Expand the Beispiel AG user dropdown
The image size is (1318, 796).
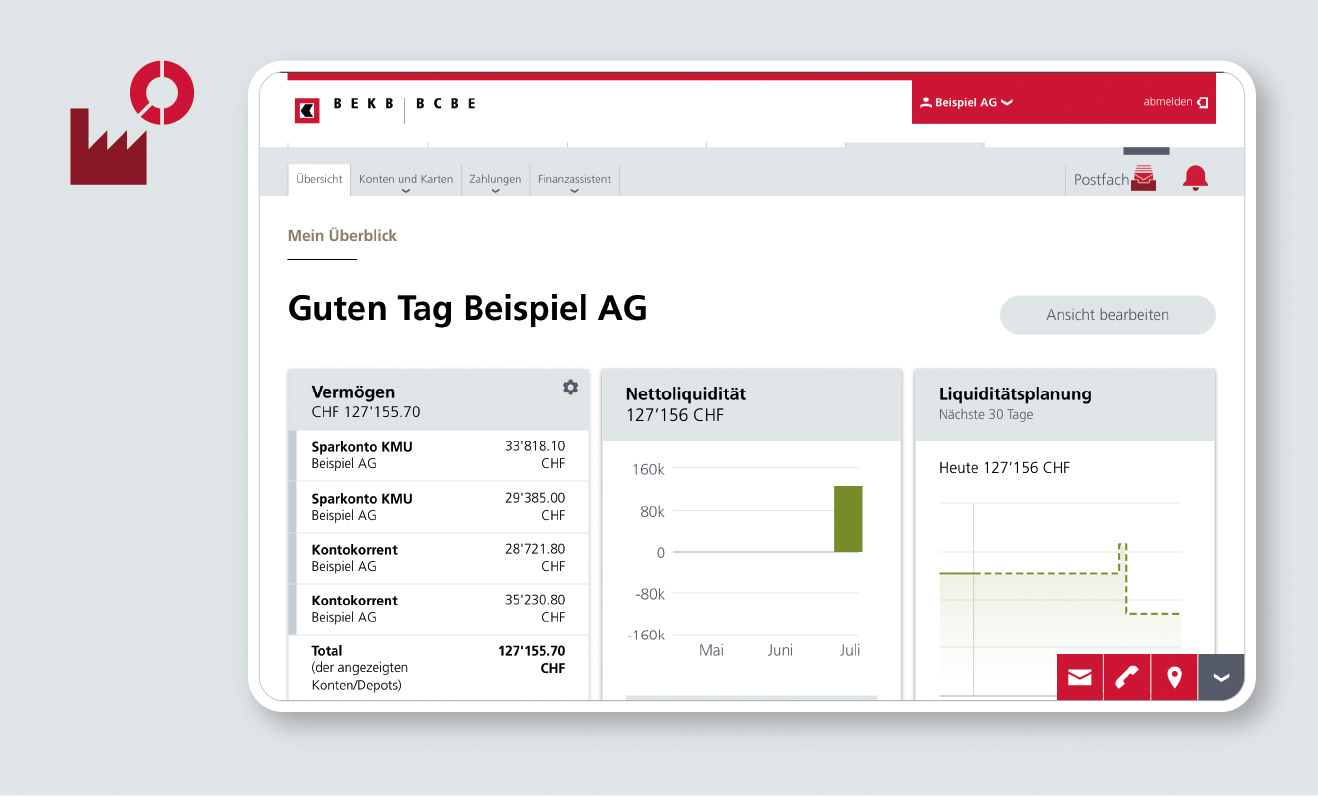point(966,102)
